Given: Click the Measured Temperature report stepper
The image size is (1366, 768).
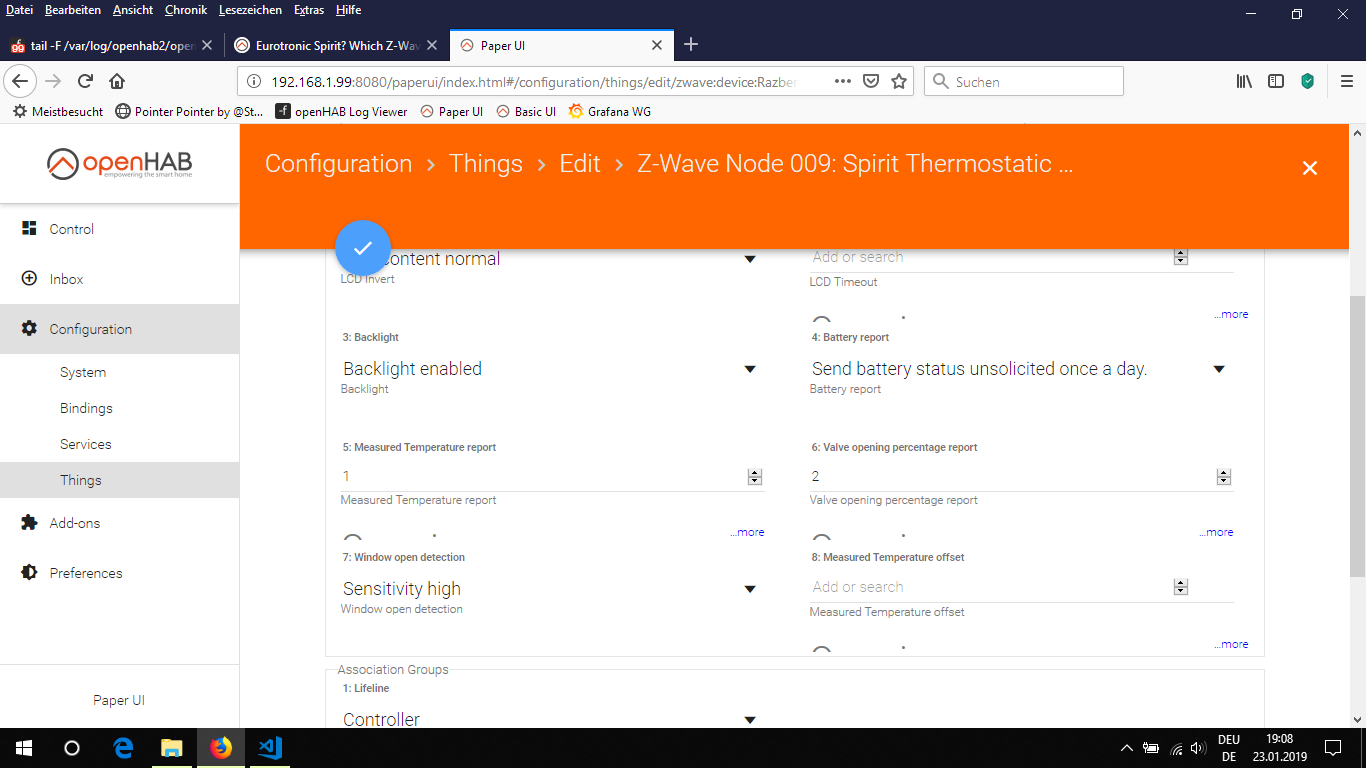Looking at the screenshot, I should 755,477.
